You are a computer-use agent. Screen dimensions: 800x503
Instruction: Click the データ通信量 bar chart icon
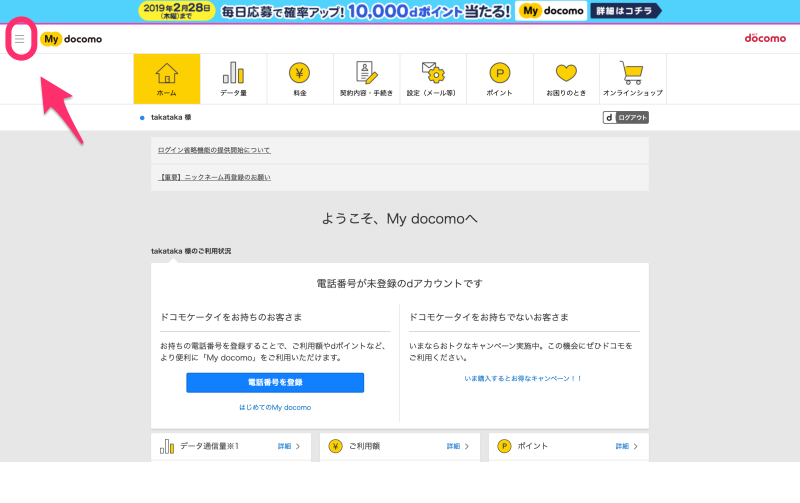pyautogui.click(x=167, y=446)
